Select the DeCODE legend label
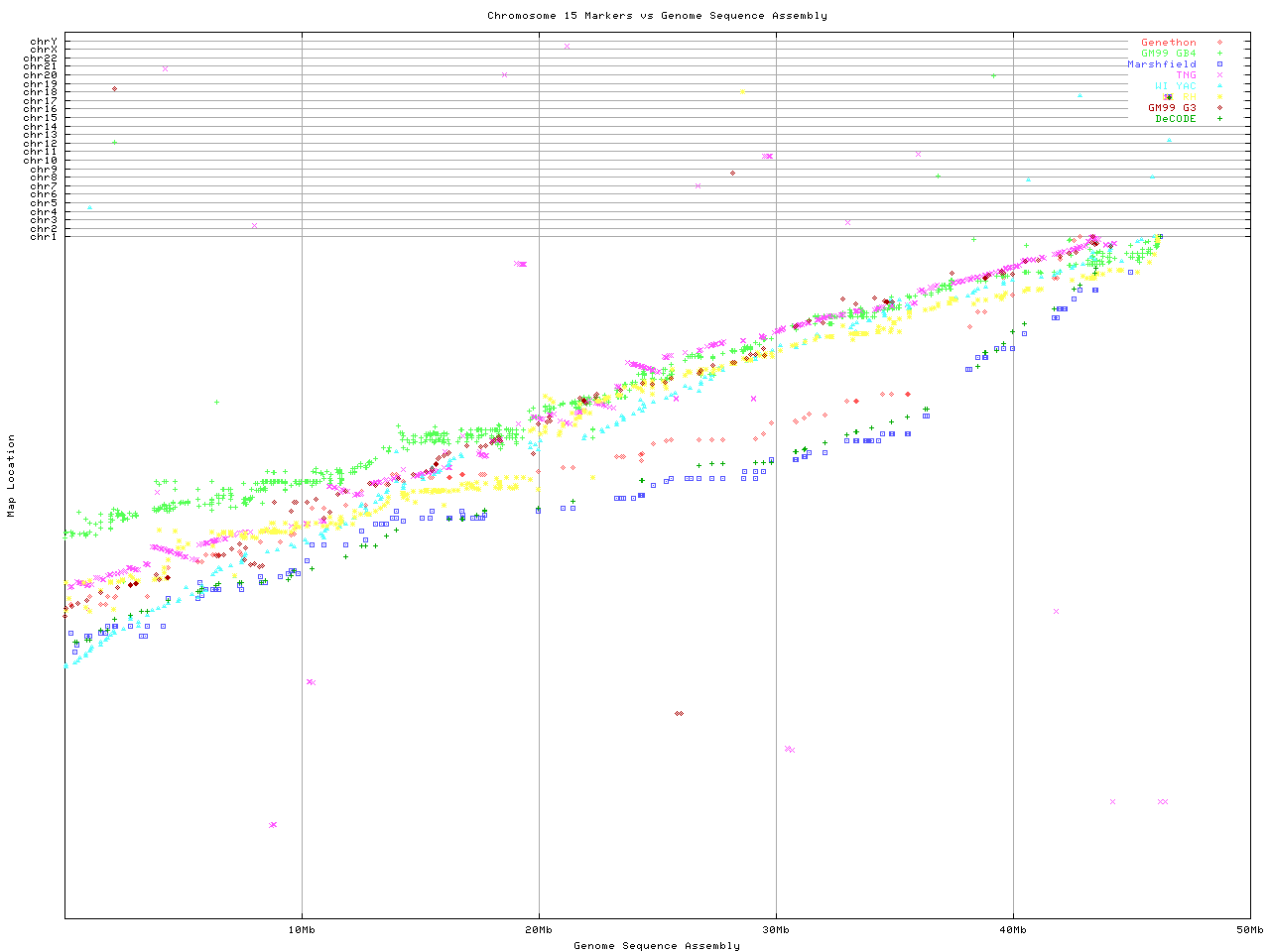The width and height of the screenshot is (1270, 952). (x=1176, y=119)
